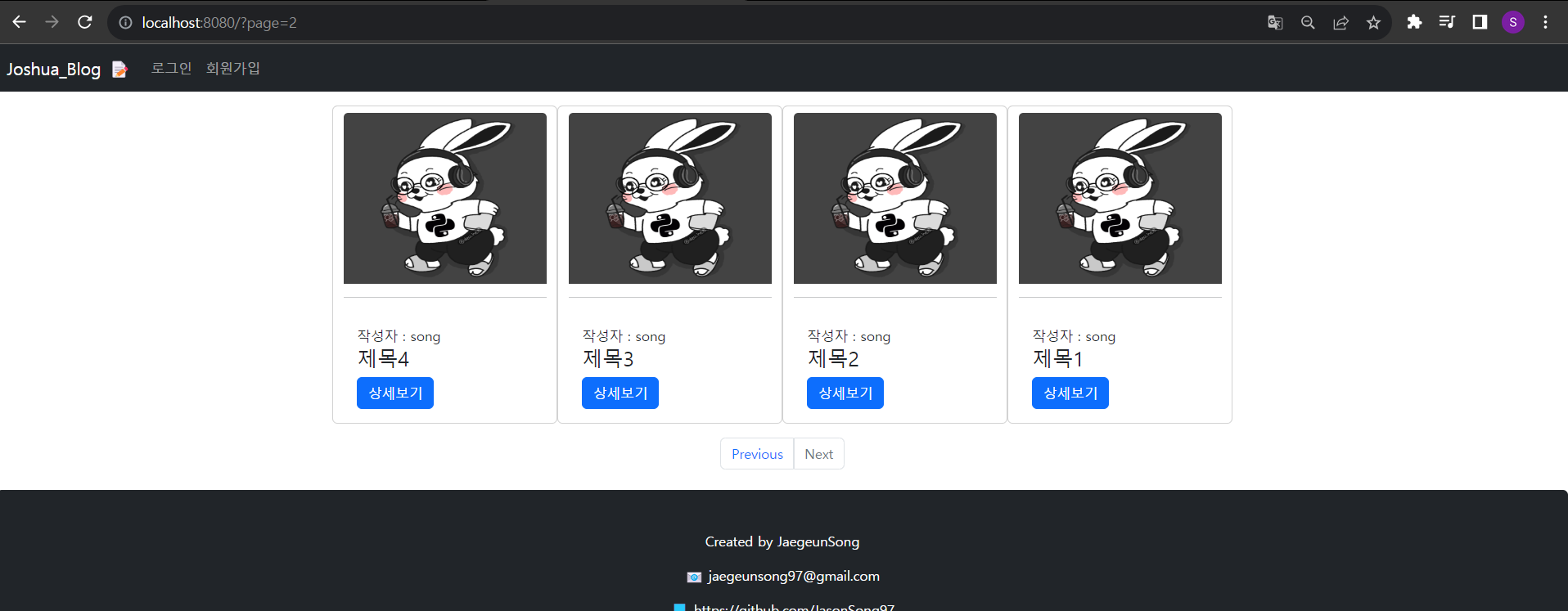The height and width of the screenshot is (611, 1568).
Task: Click the notepad icon beside Joshua_Blog
Action: click(x=119, y=70)
